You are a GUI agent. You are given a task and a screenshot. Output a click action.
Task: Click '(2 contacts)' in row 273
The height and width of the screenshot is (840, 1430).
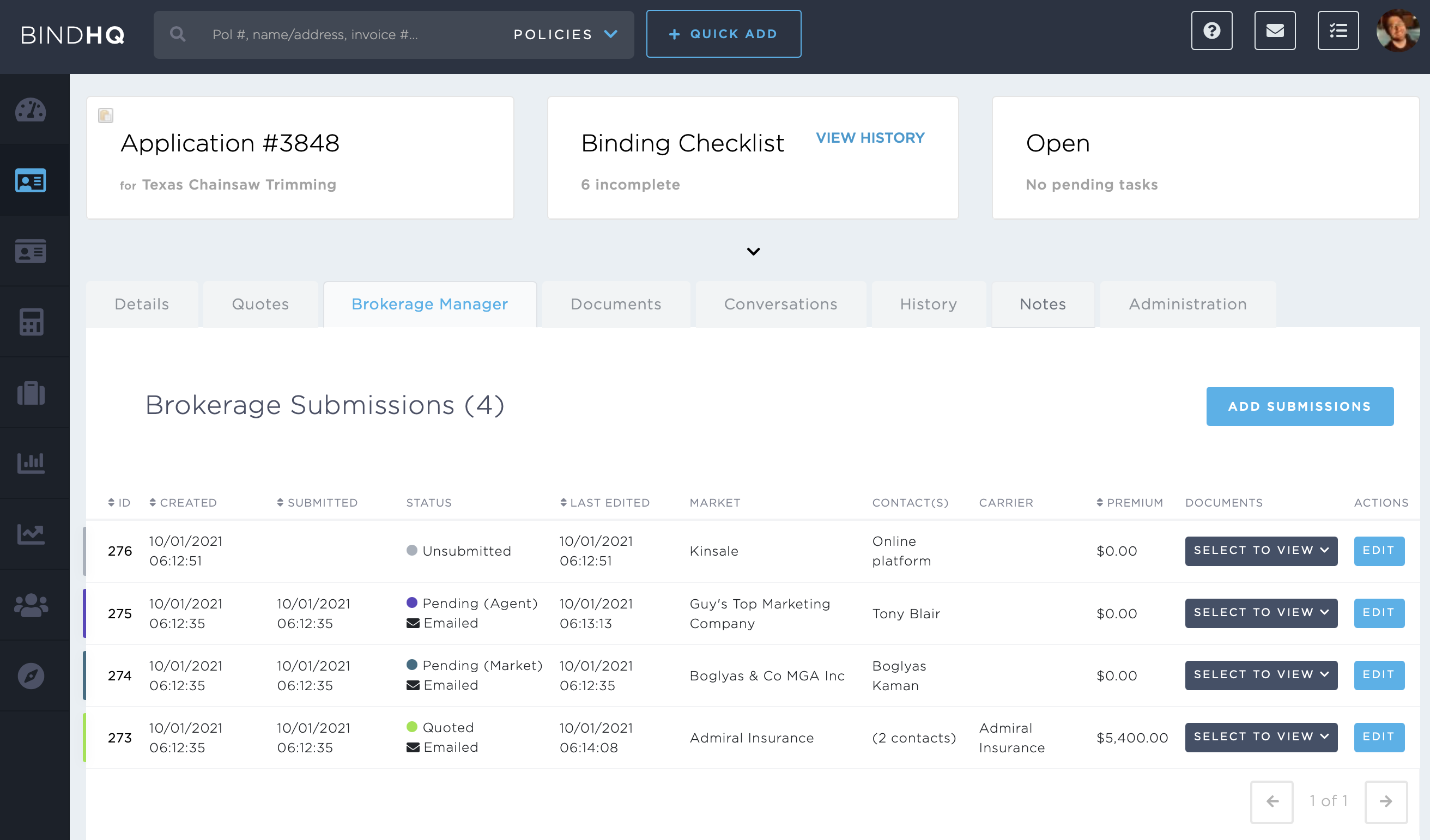point(914,738)
